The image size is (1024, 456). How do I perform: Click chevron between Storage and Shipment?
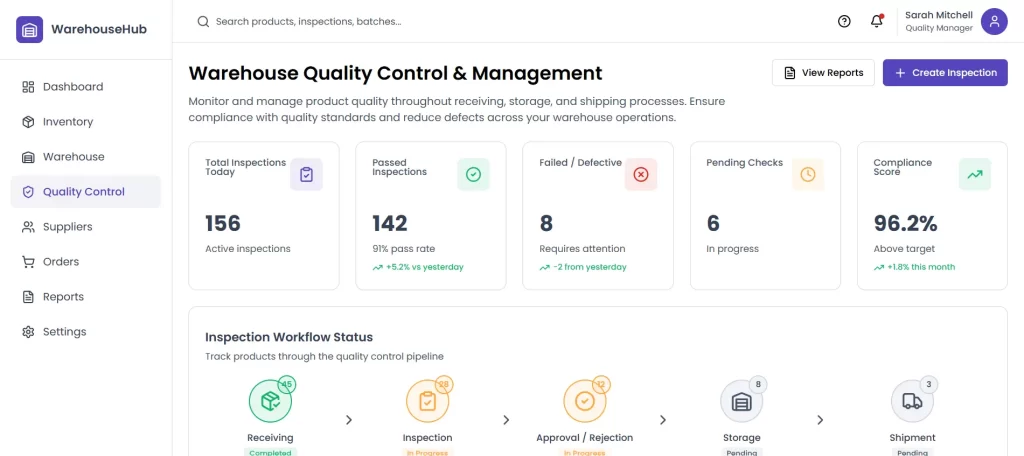tap(820, 419)
